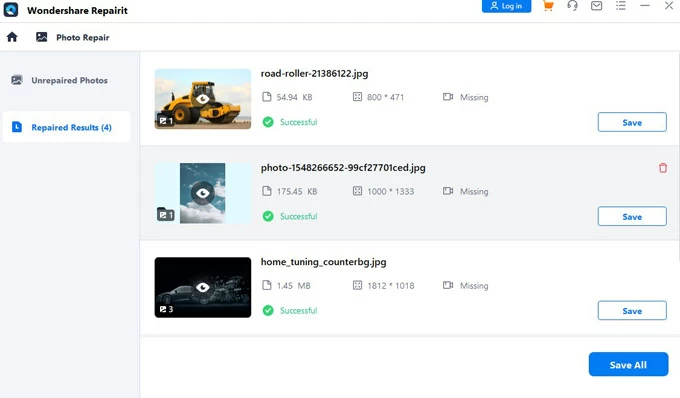Viewport: 680px width, 398px height.
Task: Preview the sky photo via eye icon
Action: 203,193
